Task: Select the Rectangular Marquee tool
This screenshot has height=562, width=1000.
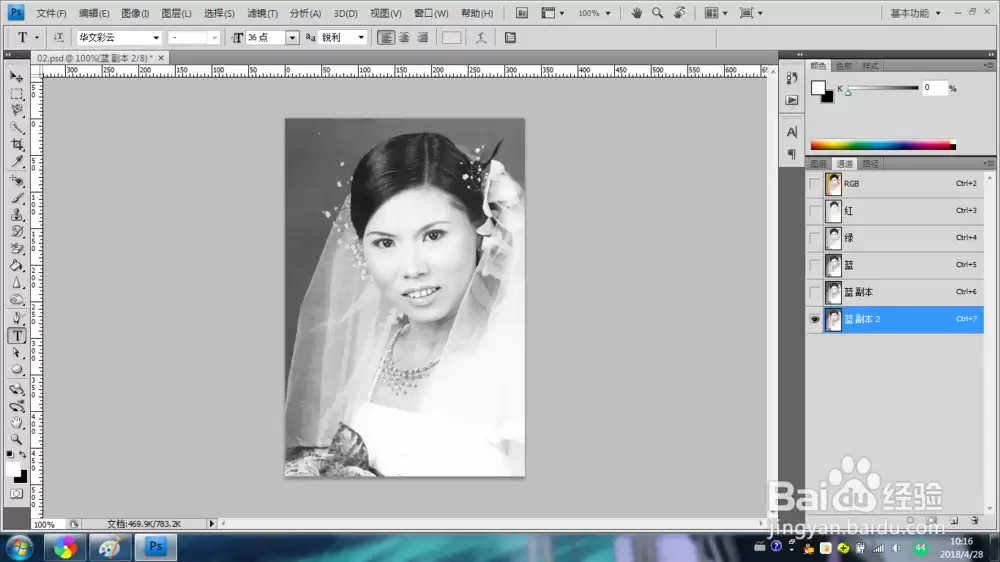Action: 17,94
